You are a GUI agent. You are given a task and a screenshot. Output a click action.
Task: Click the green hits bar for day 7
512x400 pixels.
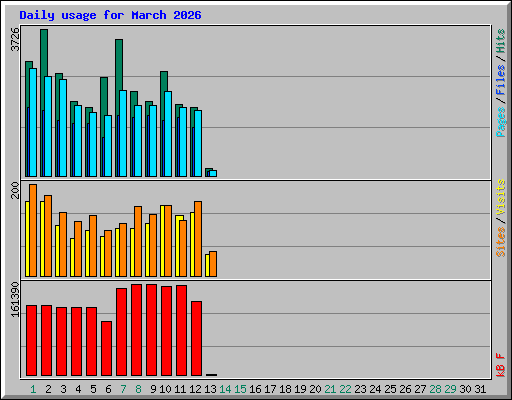coord(119,65)
